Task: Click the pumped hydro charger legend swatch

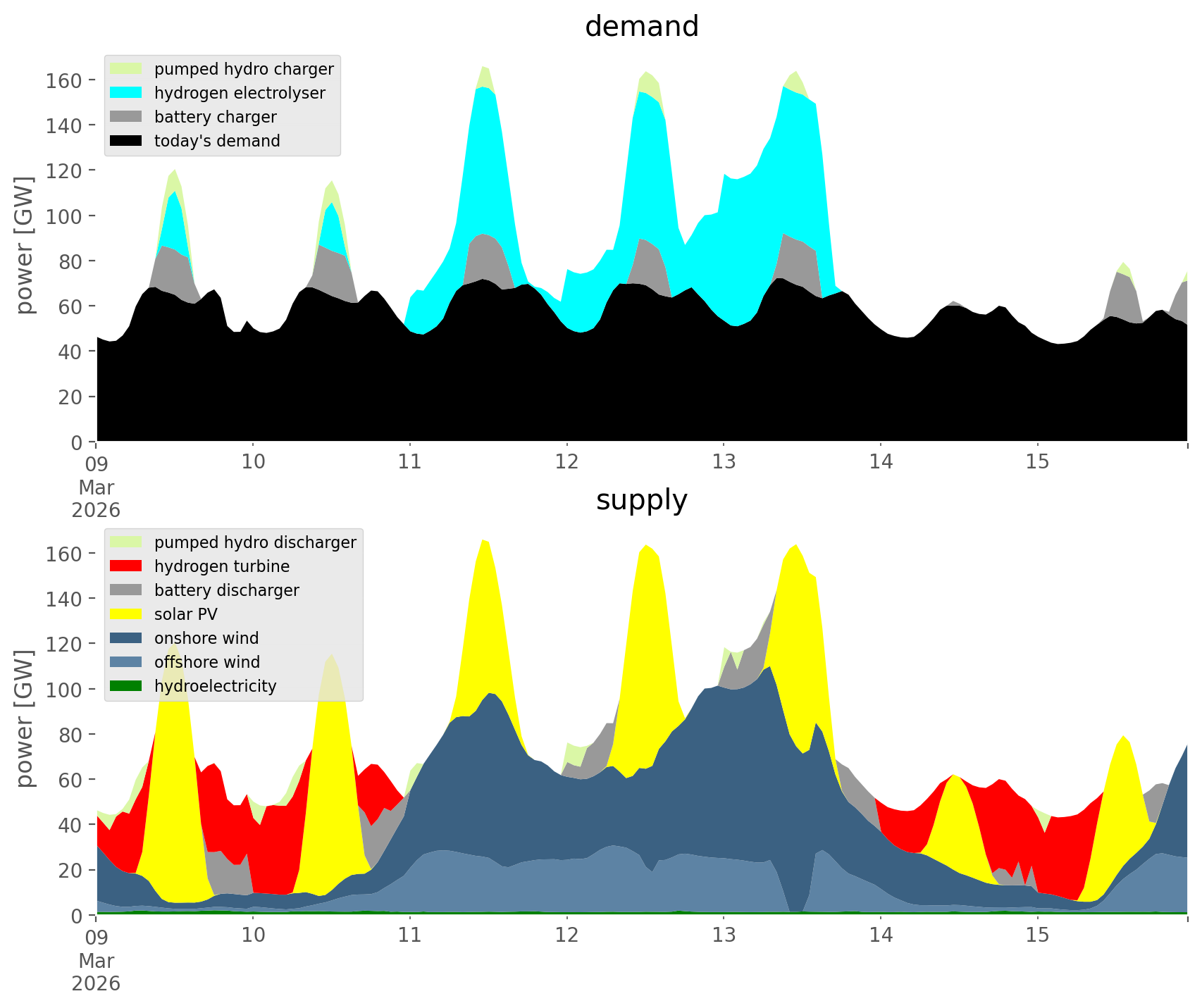Action: (126, 69)
